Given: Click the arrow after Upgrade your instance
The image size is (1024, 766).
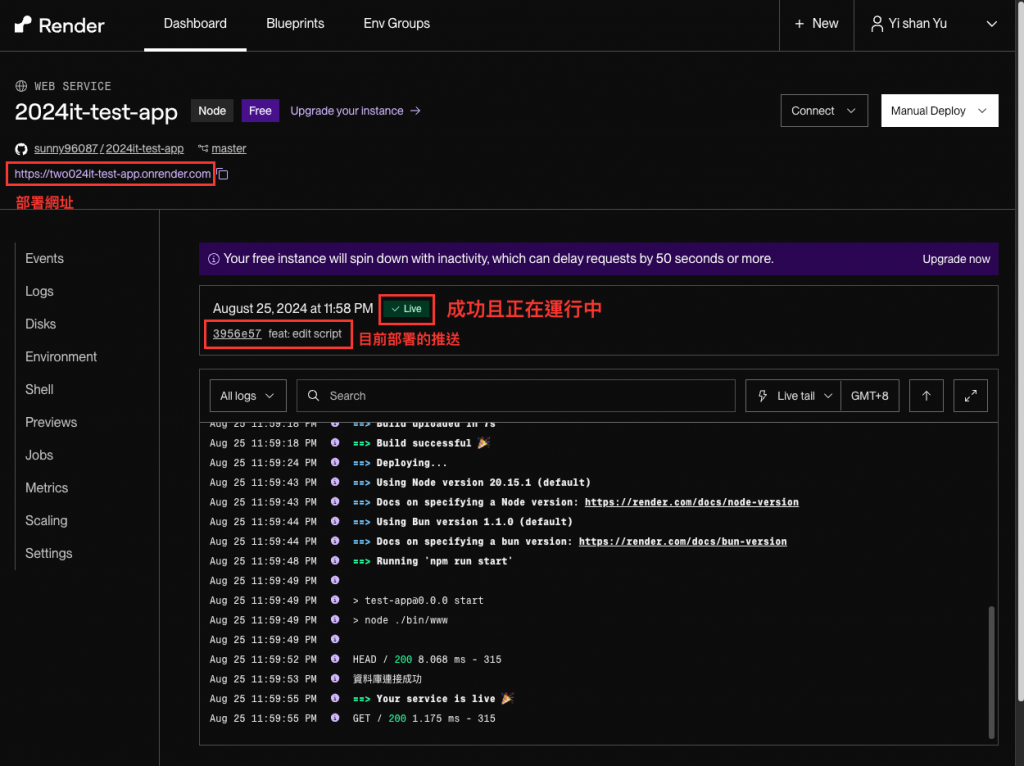Looking at the screenshot, I should point(415,111).
